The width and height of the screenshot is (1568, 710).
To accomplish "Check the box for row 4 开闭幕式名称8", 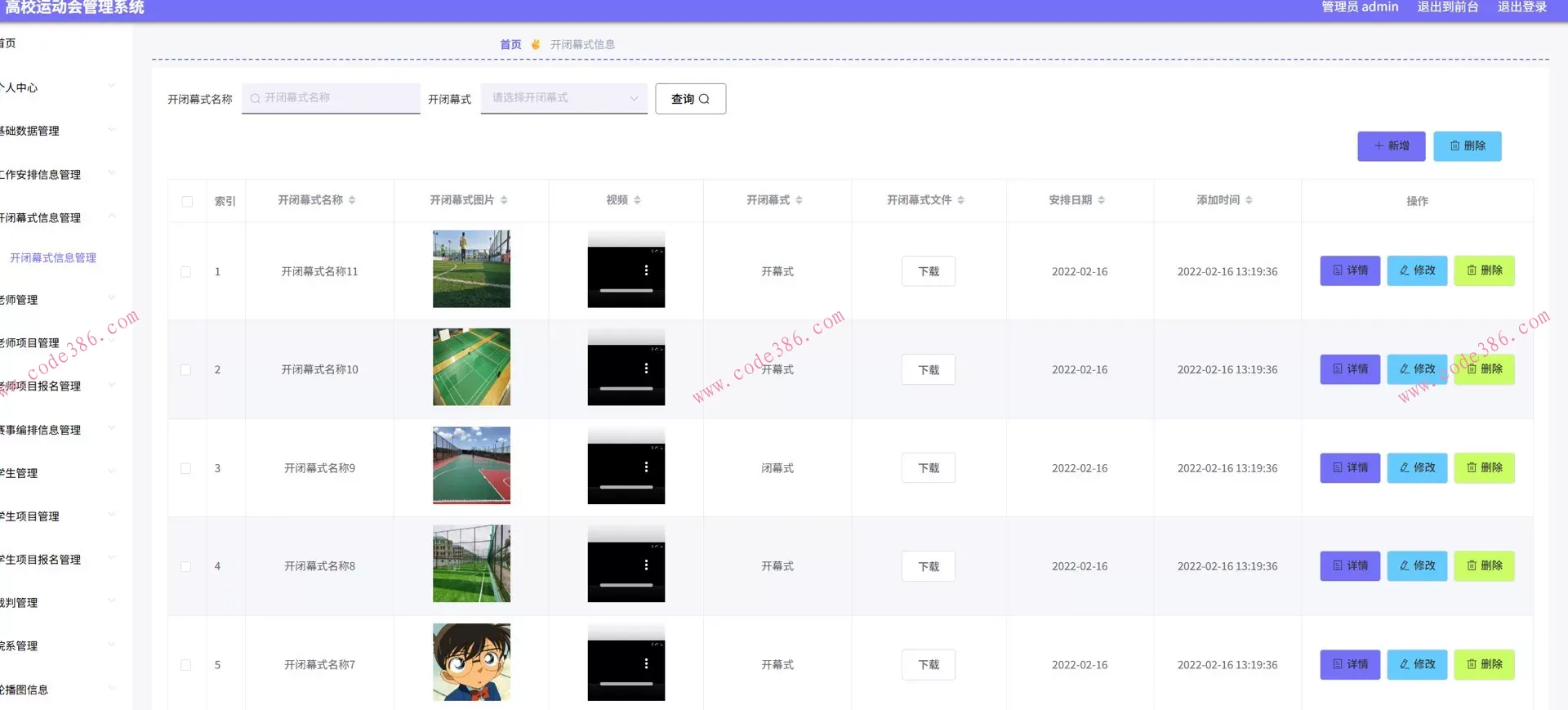I will tap(186, 566).
